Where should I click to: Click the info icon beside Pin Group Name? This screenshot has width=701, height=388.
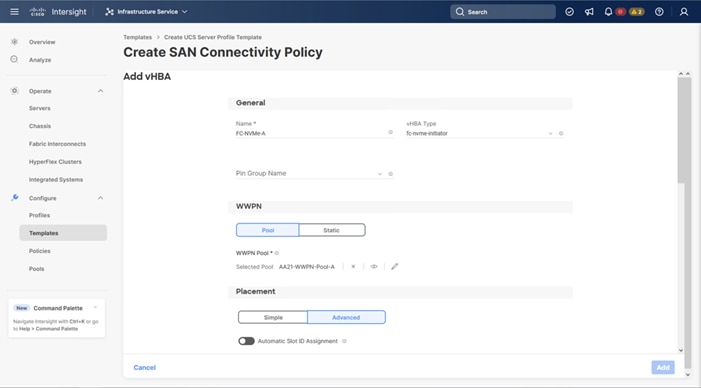[390, 174]
